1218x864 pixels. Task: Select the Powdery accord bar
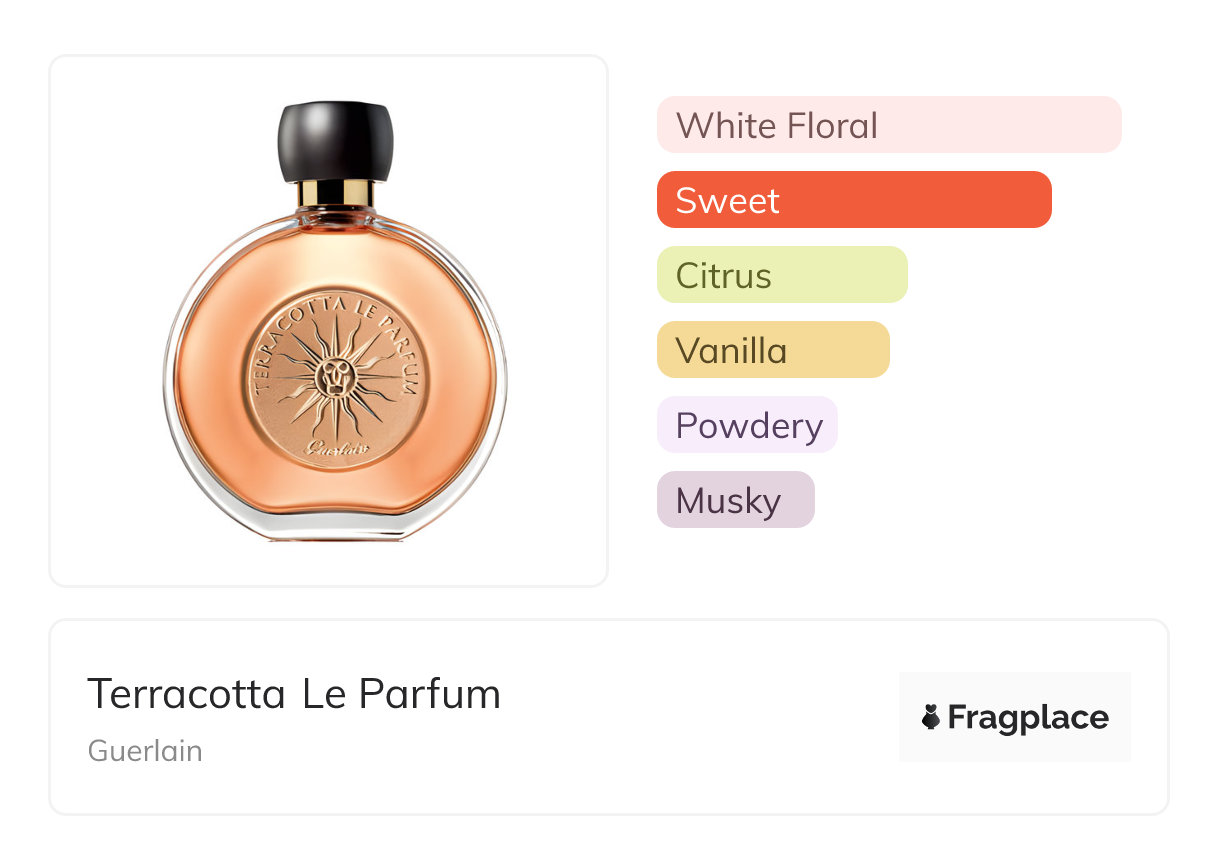[x=746, y=425]
